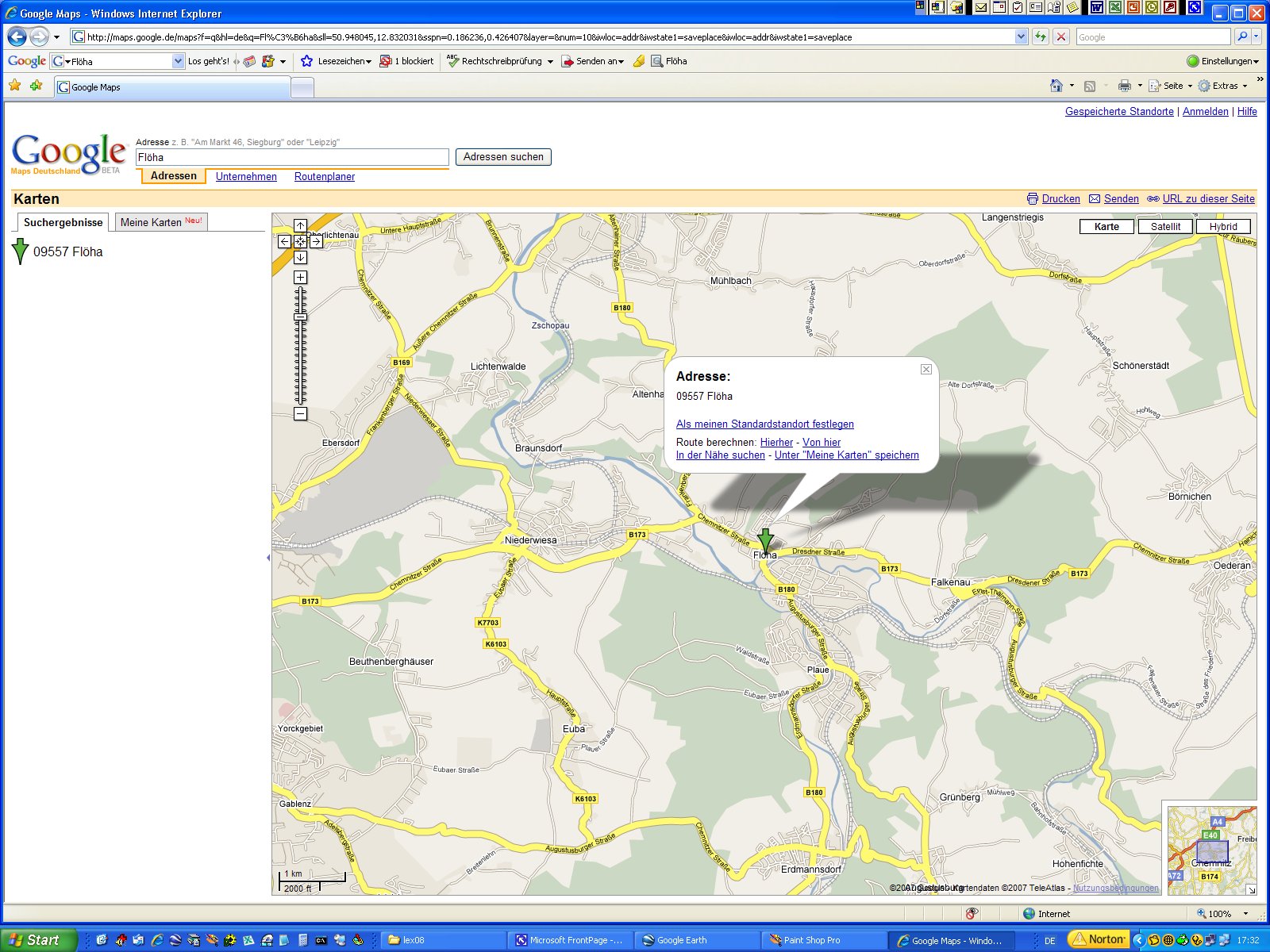This screenshot has width=1270, height=952.
Task: Return to last result with center button
Action: pyautogui.click(x=300, y=242)
